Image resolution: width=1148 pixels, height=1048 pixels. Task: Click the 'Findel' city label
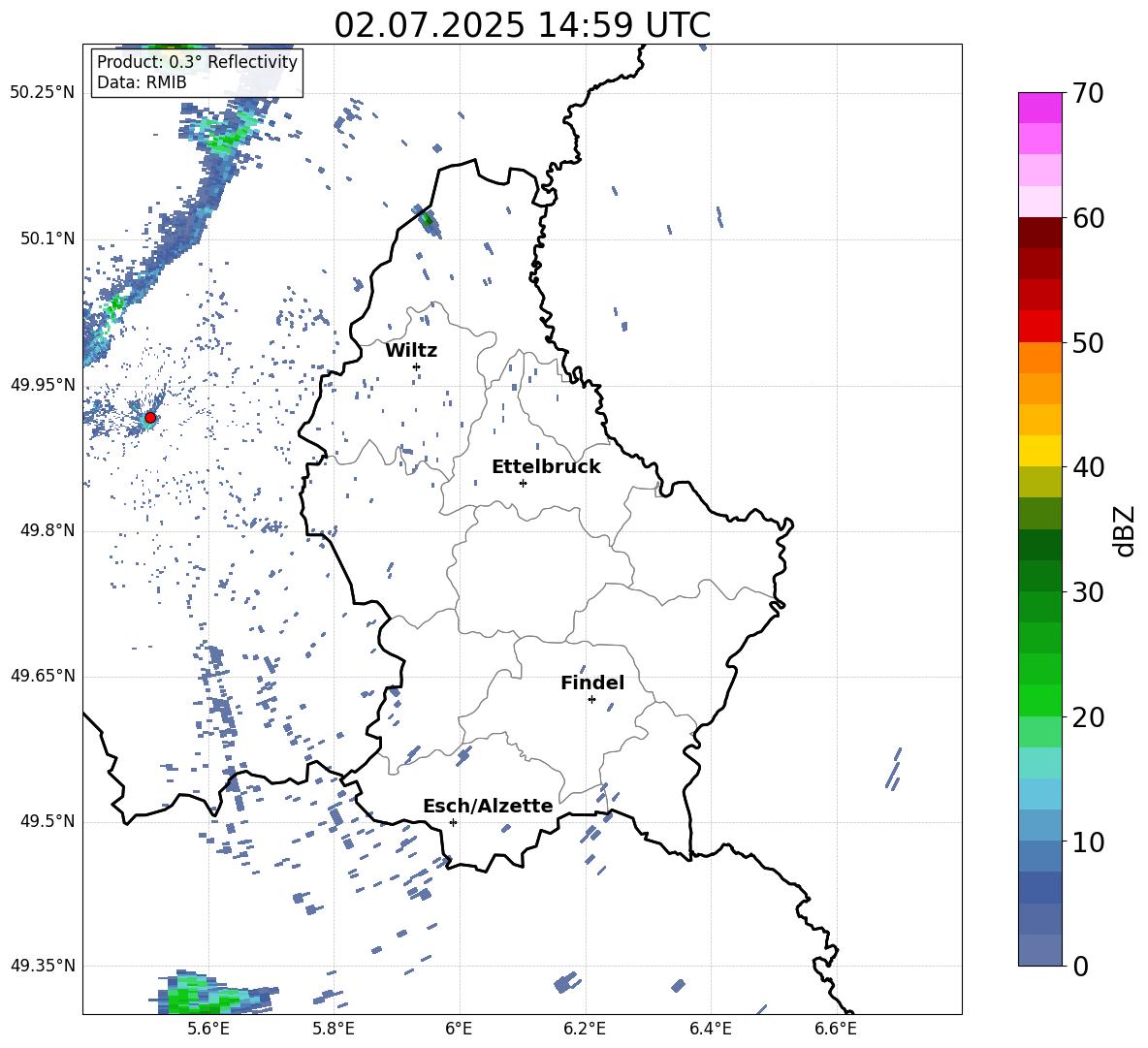(592, 683)
